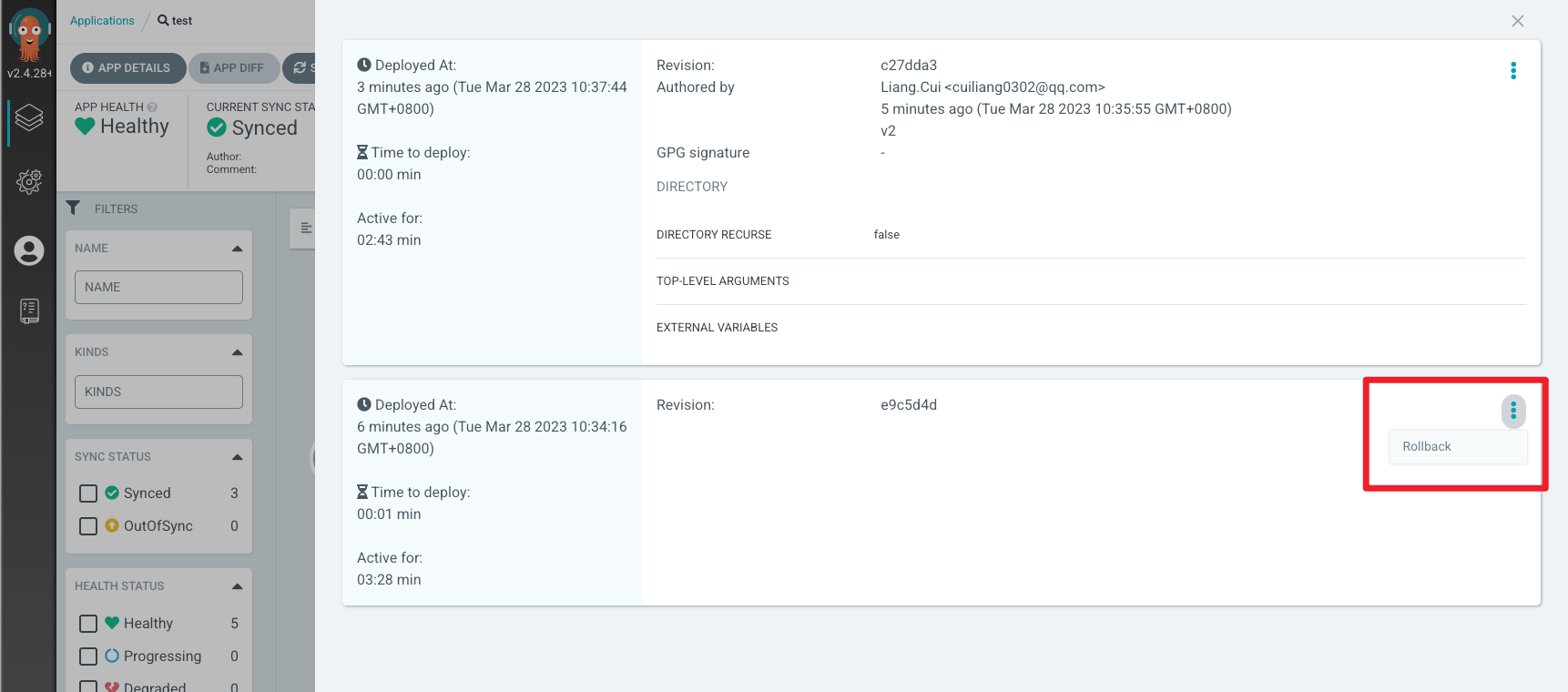Enable the Synced filter checkbox
Viewport: 1568px width, 692px height.
88,494
